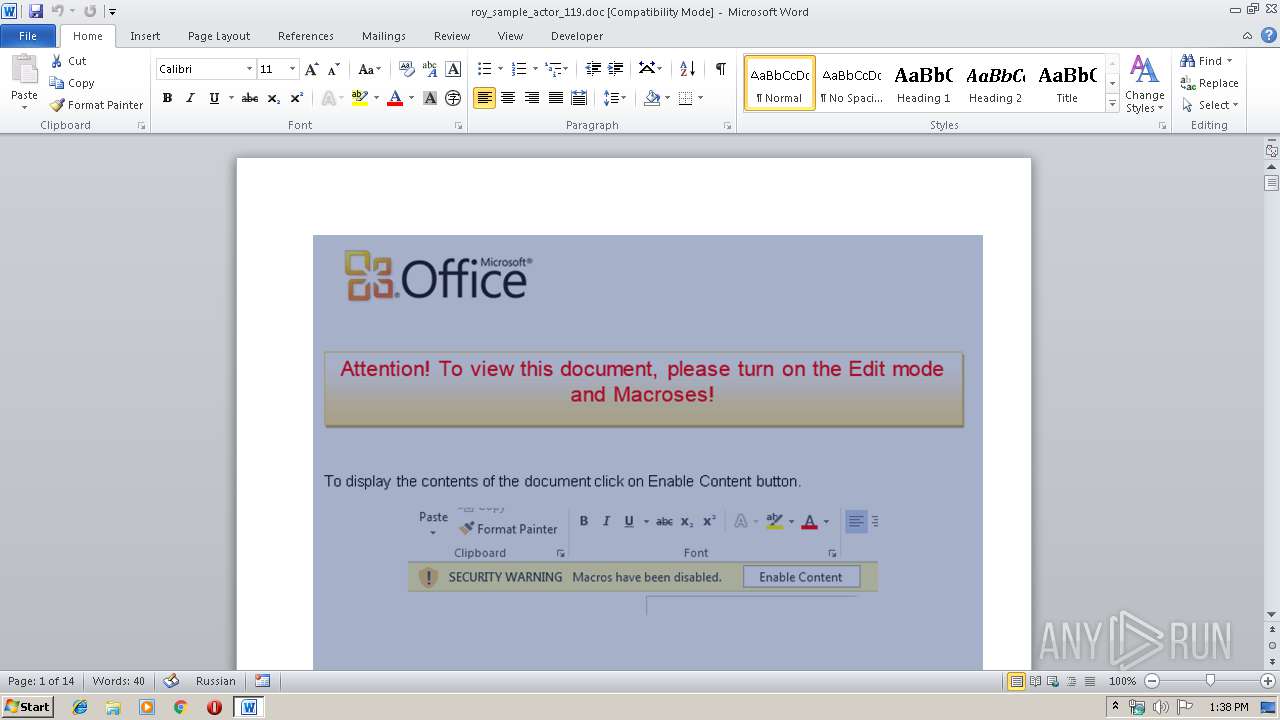Viewport: 1280px width, 720px height.
Task: Click the vertical scrollbar down arrow
Action: click(x=1271, y=614)
